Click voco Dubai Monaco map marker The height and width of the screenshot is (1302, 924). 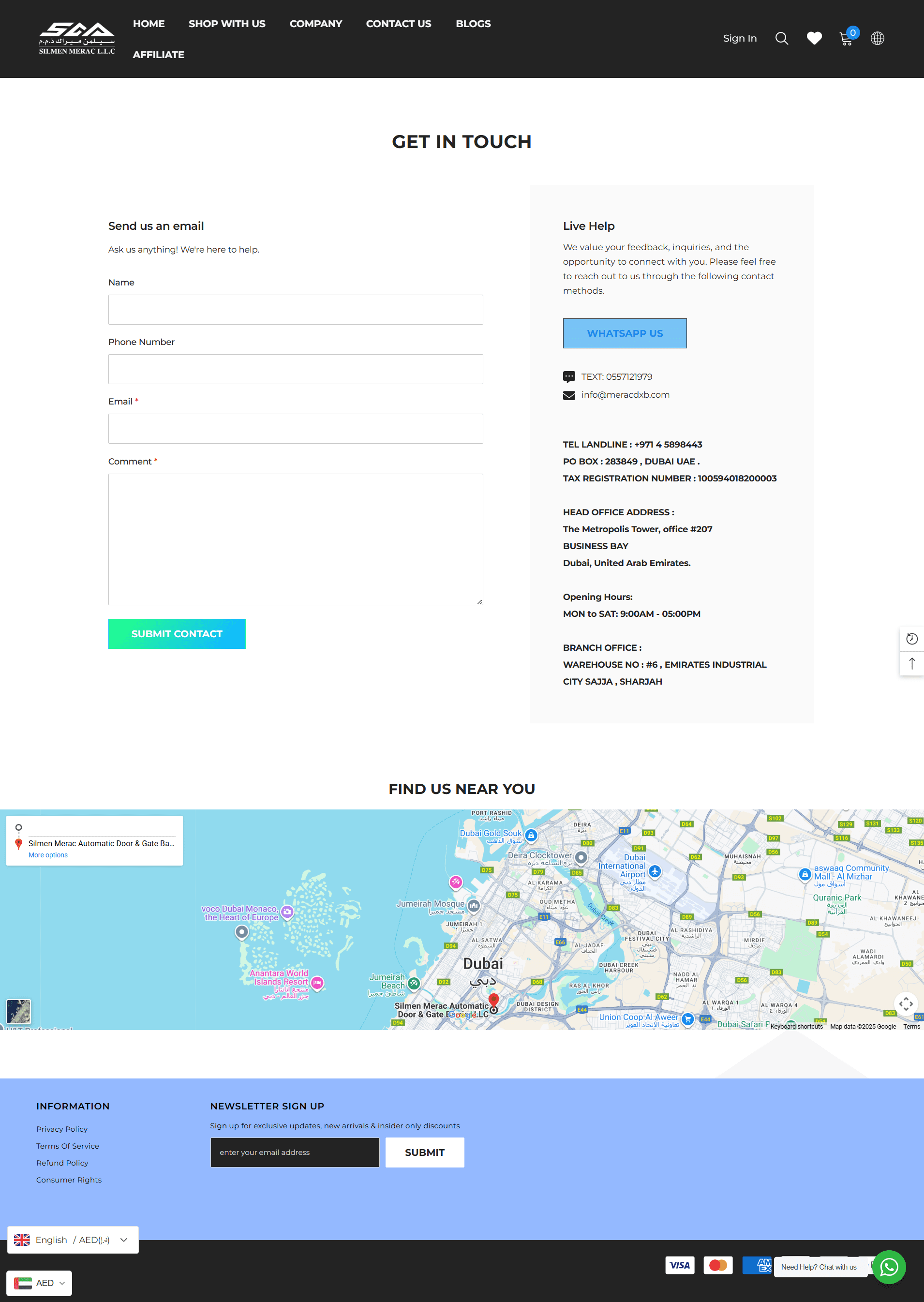coord(287,912)
